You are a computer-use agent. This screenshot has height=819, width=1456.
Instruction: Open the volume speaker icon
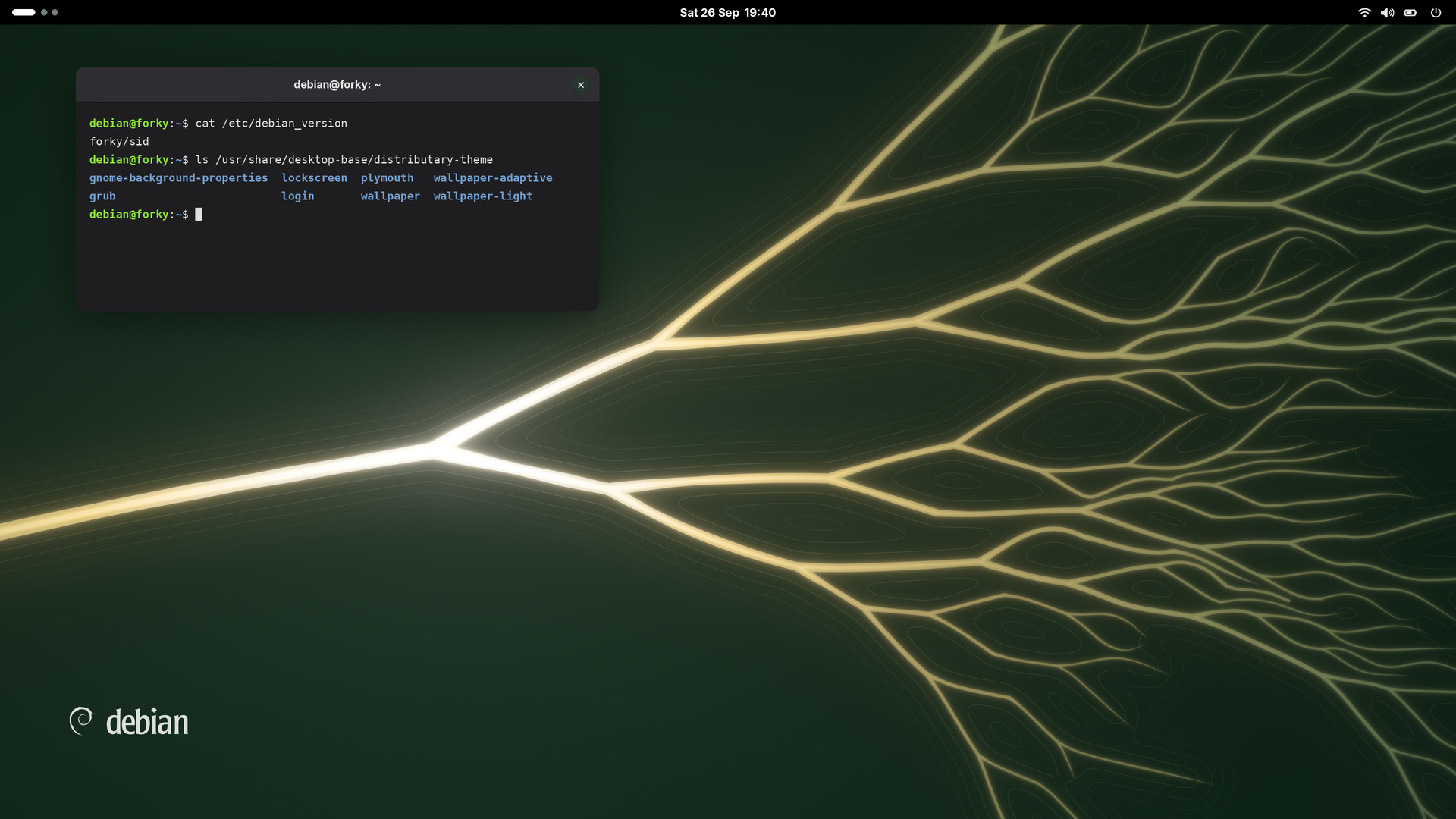click(x=1387, y=12)
